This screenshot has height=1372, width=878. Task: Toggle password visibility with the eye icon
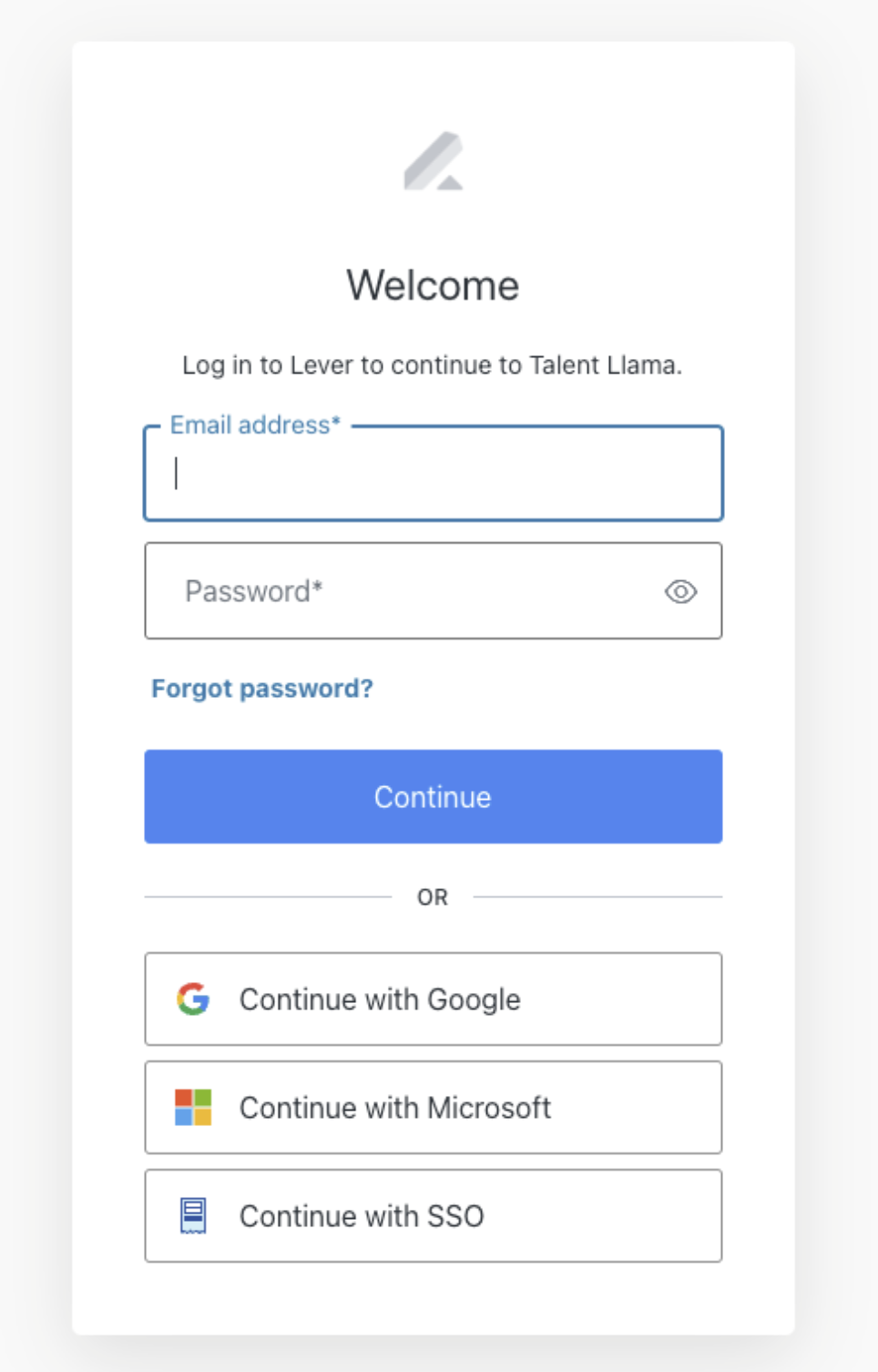[680, 591]
